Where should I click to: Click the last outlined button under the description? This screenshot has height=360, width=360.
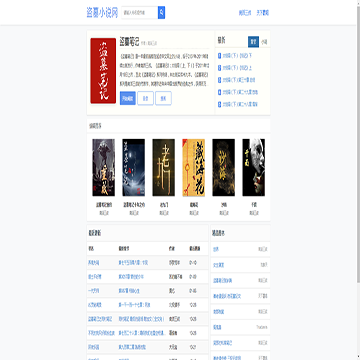[x=163, y=98]
